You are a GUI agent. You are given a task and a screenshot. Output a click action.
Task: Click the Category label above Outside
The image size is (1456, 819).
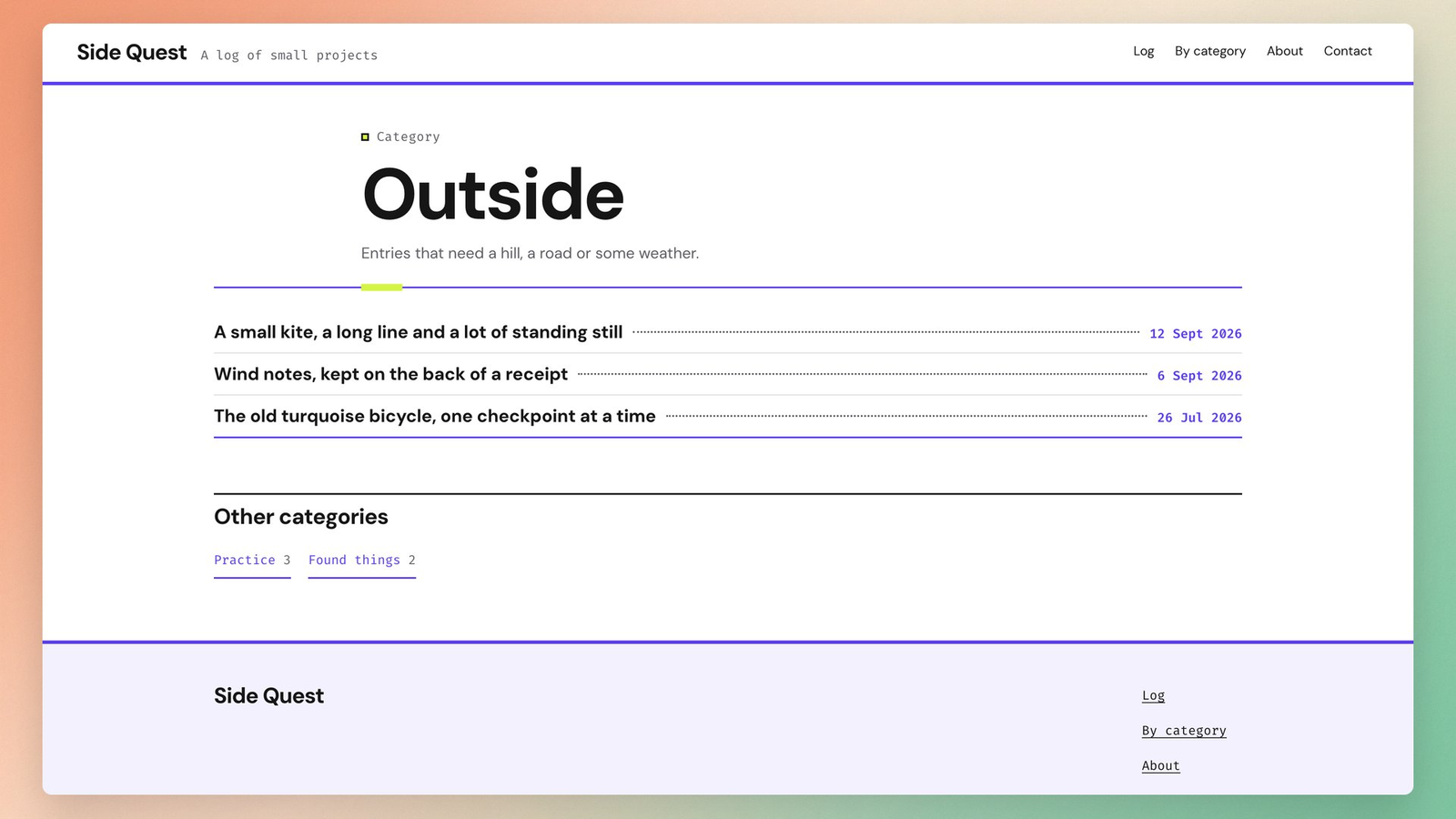[408, 136]
